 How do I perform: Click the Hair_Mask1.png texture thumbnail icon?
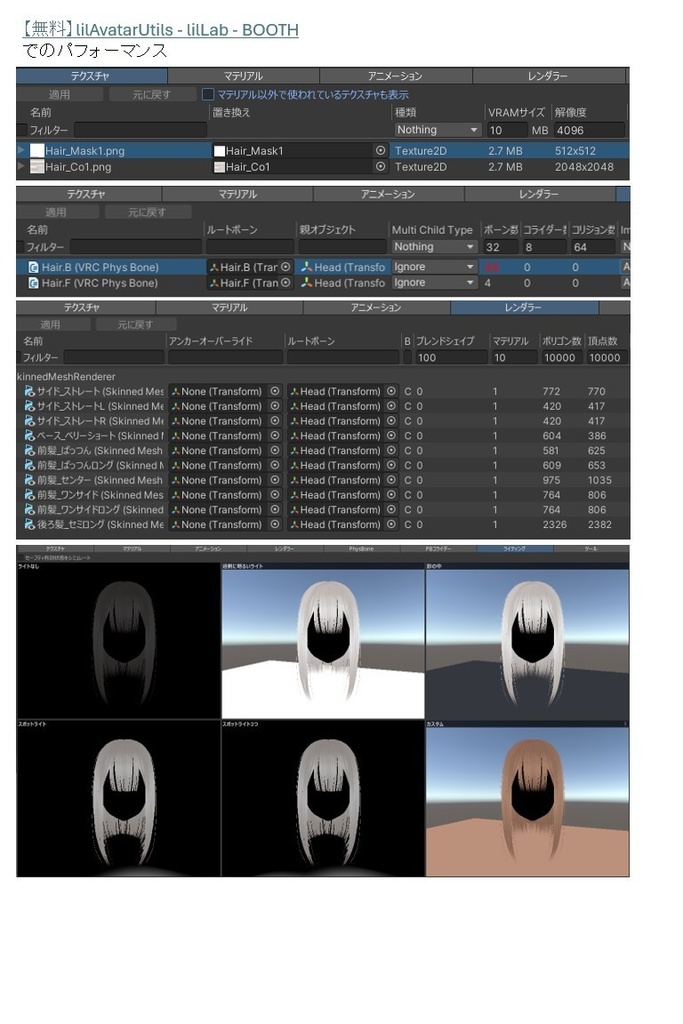37,151
